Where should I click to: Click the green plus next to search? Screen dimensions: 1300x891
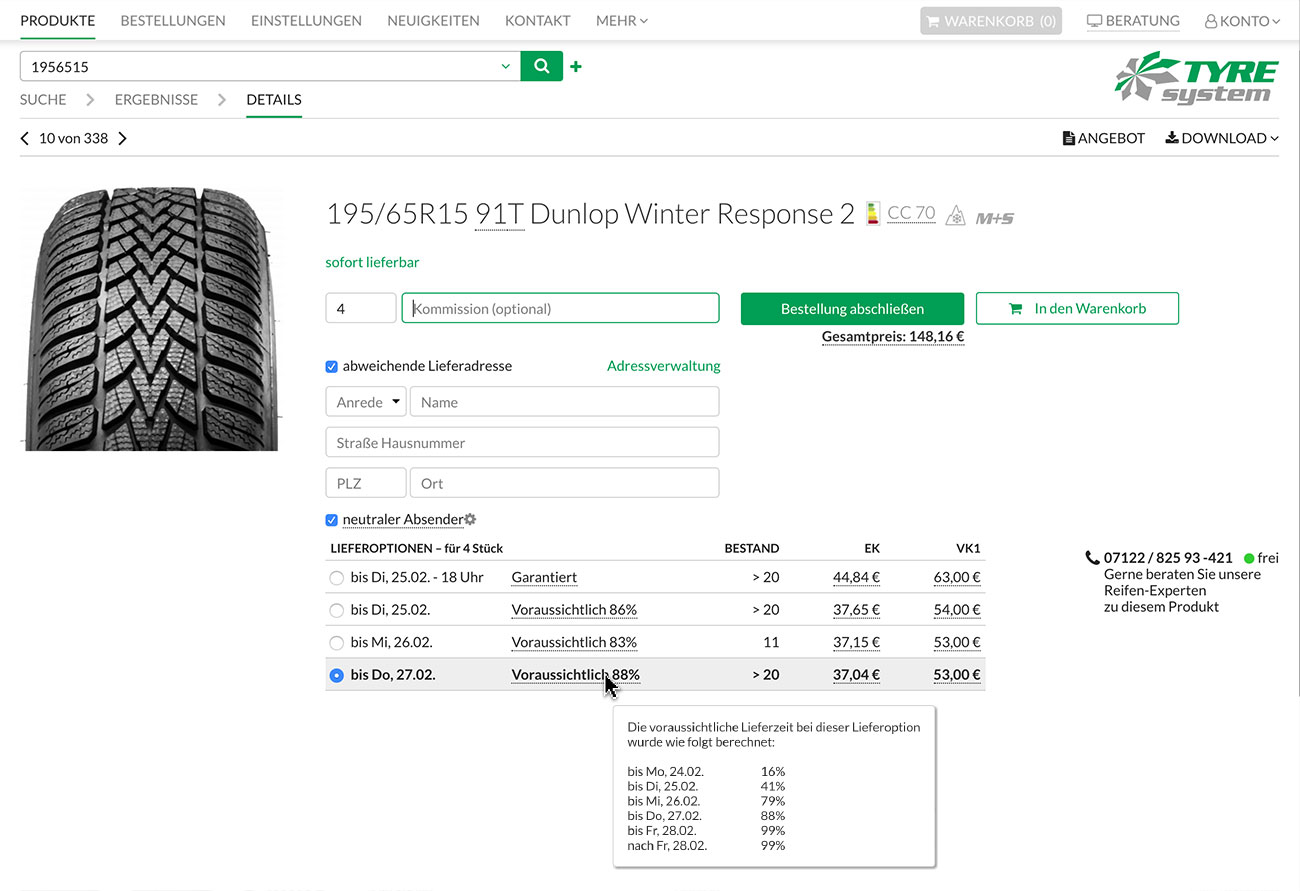click(x=575, y=66)
